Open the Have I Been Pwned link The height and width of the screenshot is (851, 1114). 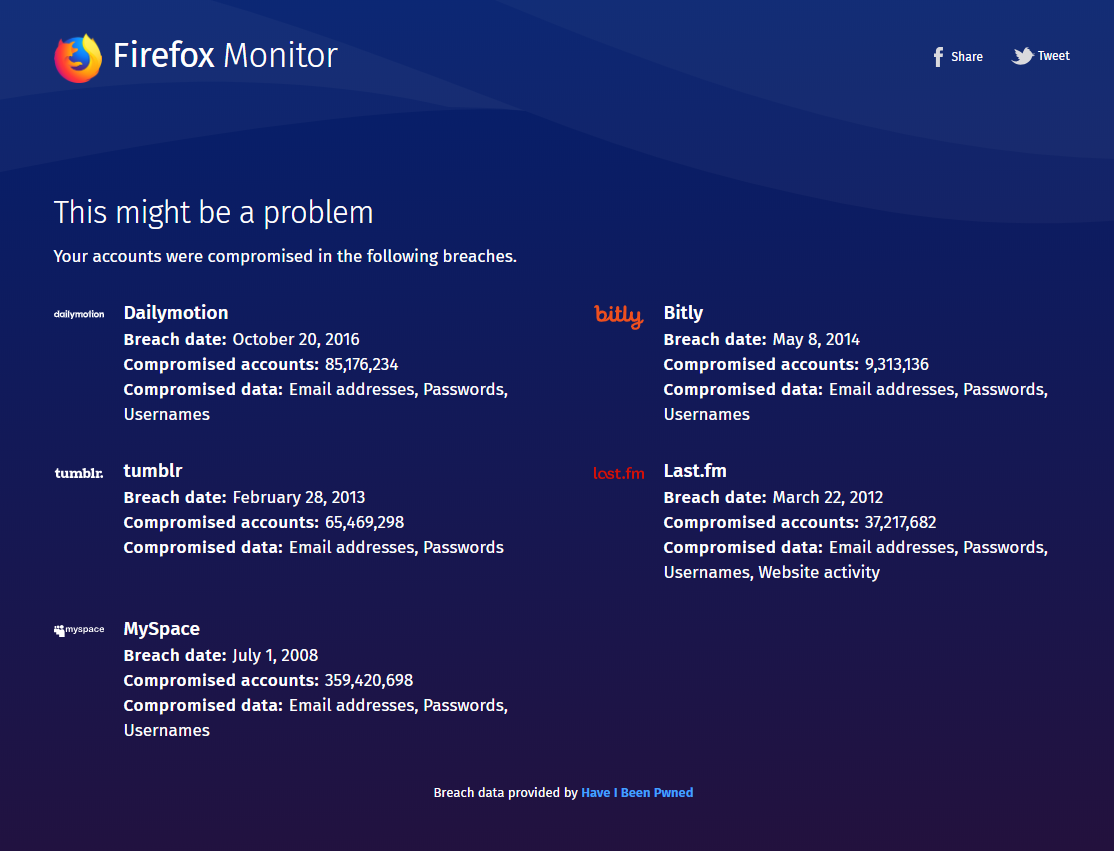[x=637, y=792]
